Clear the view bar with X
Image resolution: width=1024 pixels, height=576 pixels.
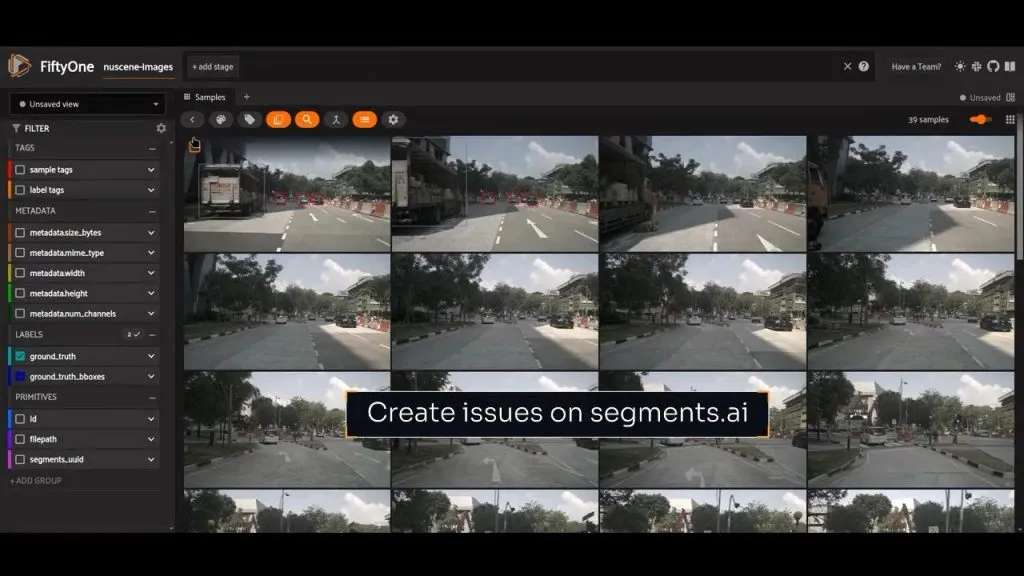pos(847,67)
